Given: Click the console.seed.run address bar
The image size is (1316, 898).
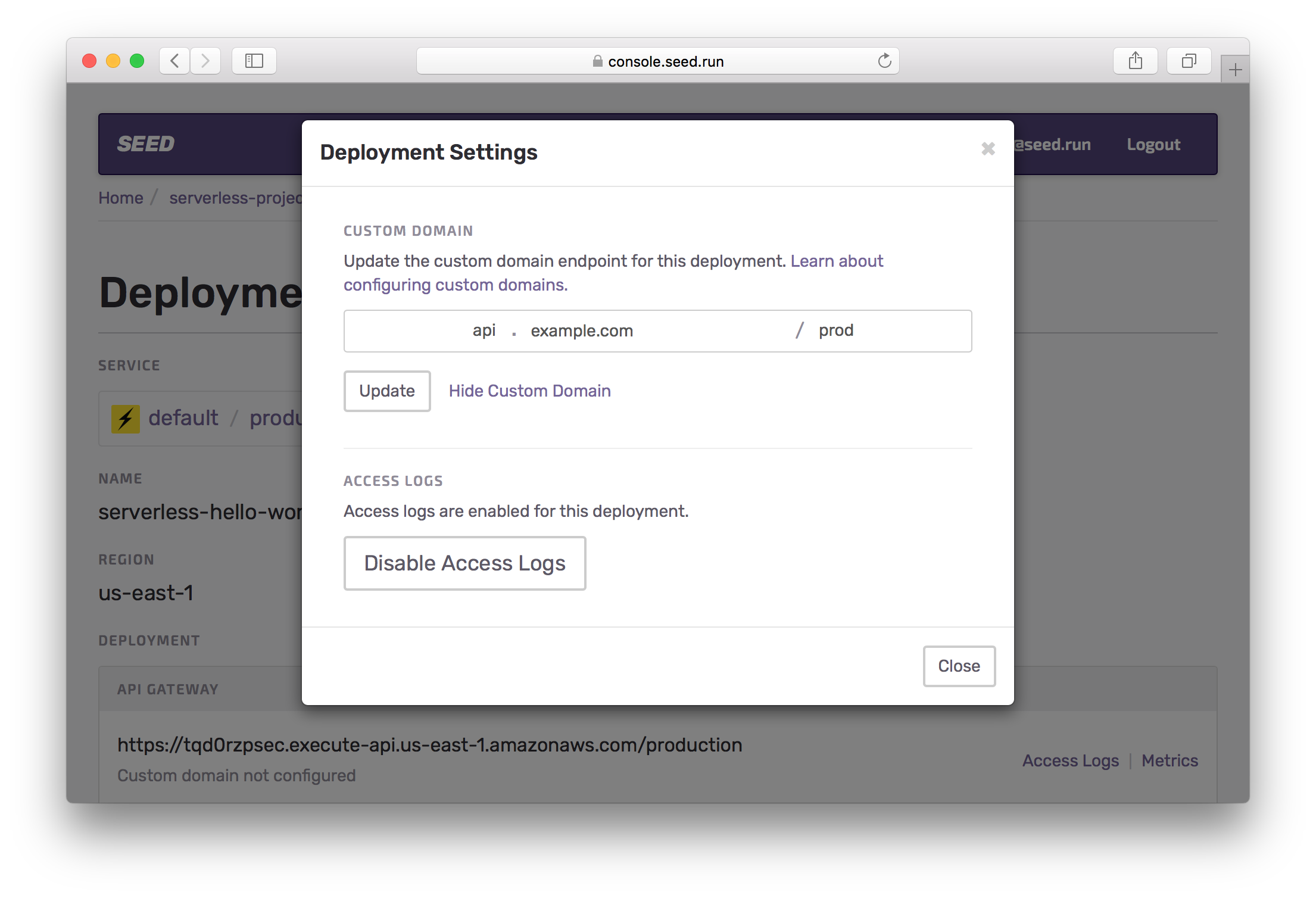Looking at the screenshot, I should pos(665,61).
